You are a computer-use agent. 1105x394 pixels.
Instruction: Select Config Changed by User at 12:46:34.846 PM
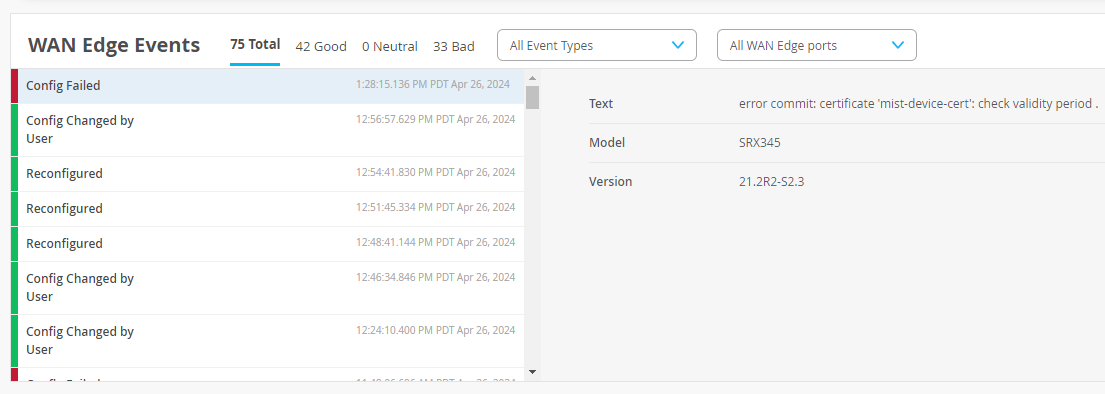[268, 288]
